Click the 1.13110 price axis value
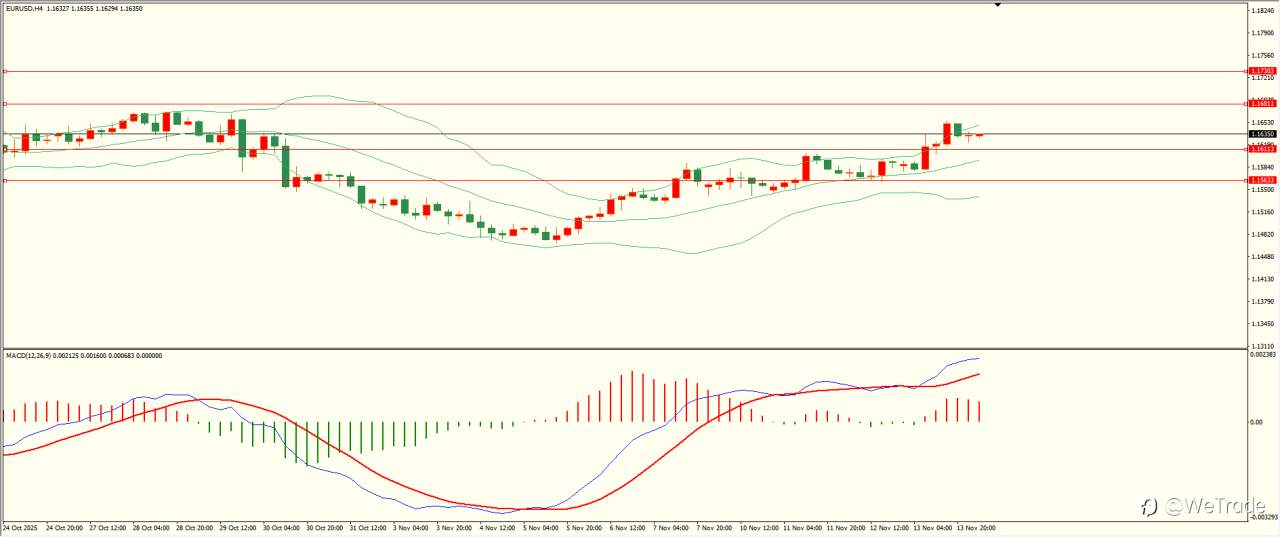The image size is (1280, 537). pyautogui.click(x=1262, y=345)
